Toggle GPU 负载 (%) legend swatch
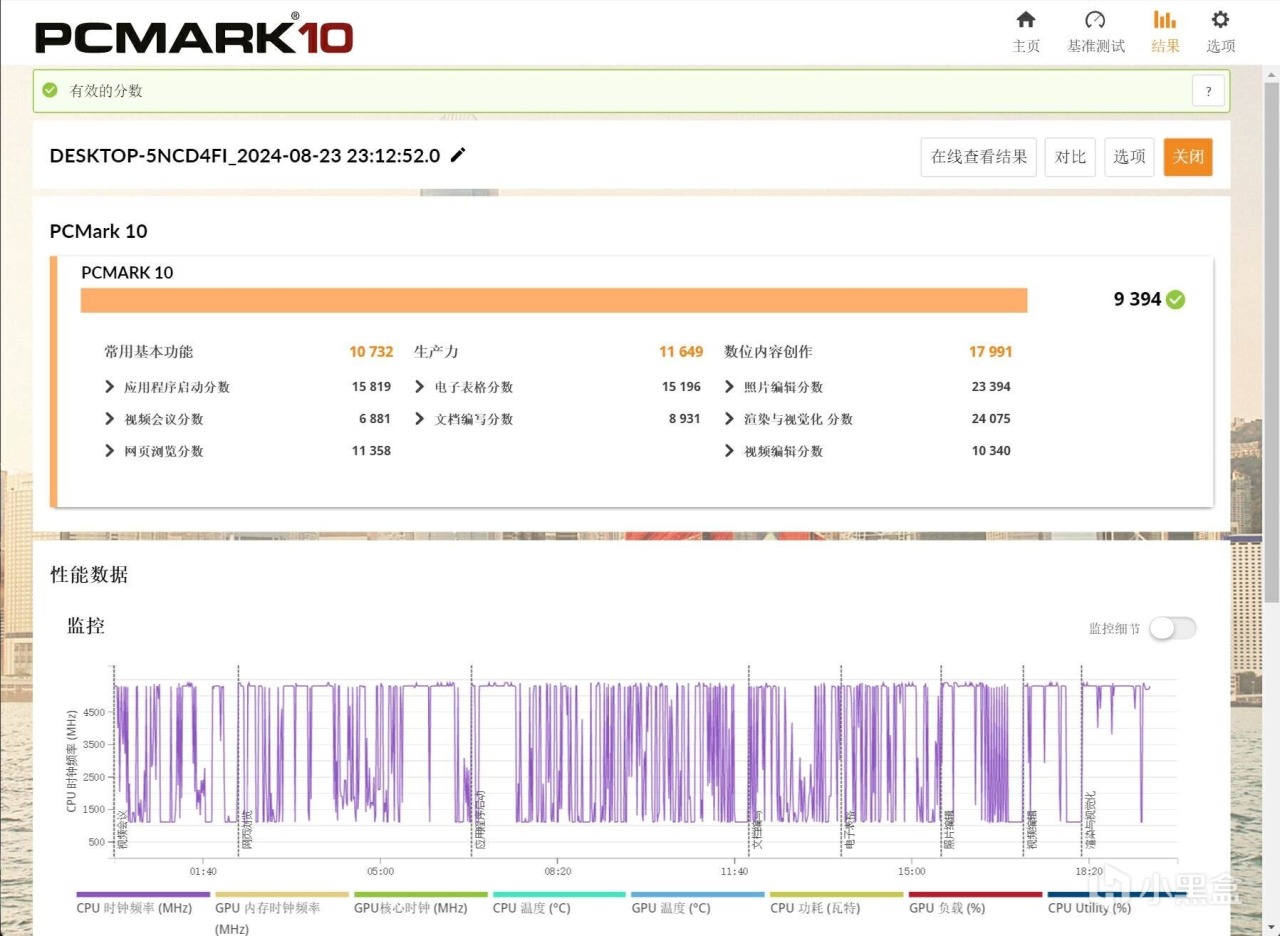This screenshot has width=1280, height=936. [x=975, y=895]
